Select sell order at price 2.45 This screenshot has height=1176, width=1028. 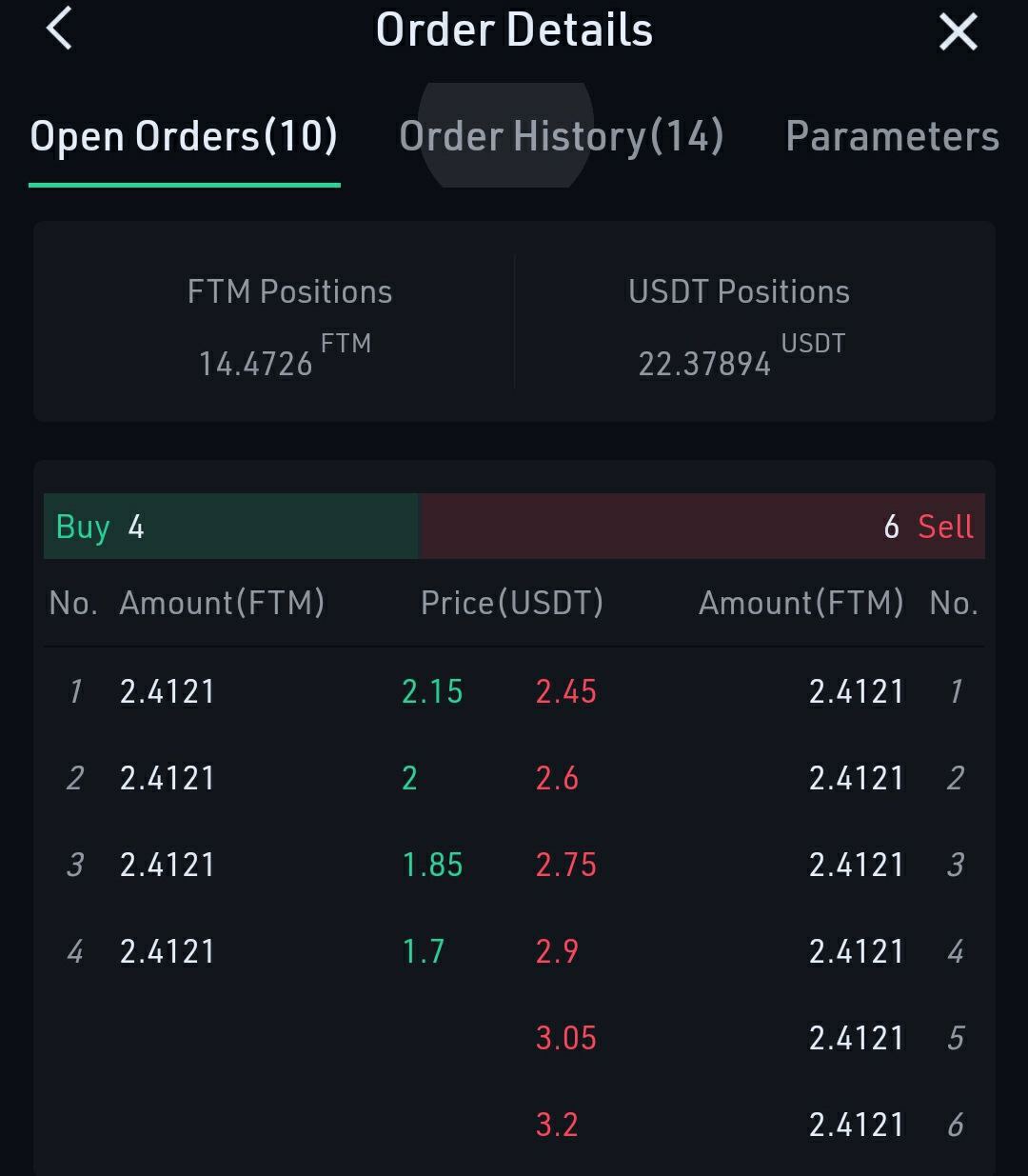tap(566, 691)
